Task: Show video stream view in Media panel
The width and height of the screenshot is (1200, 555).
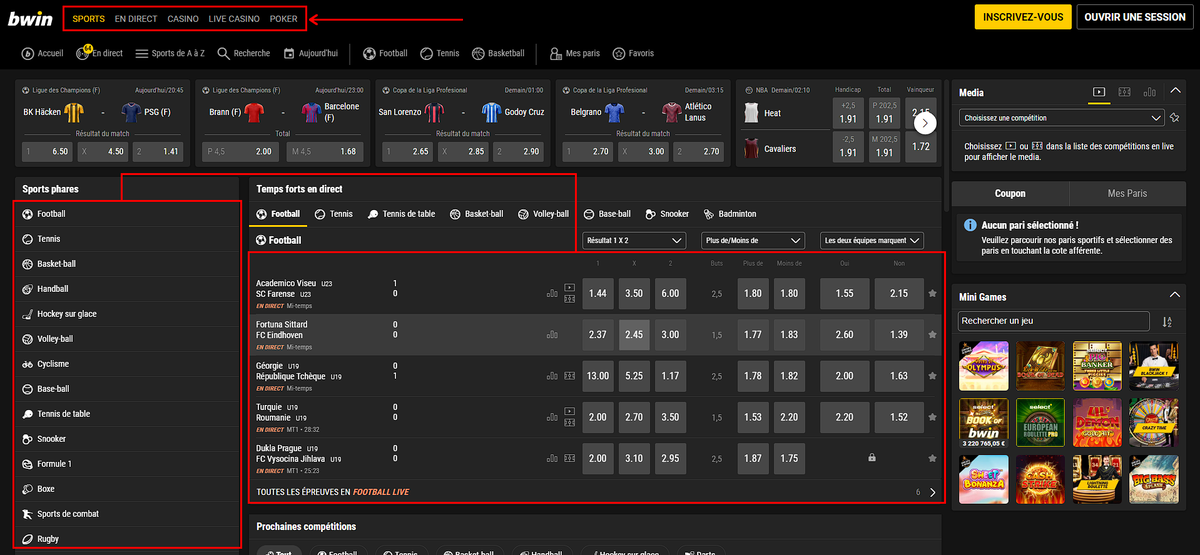Action: point(1099,92)
